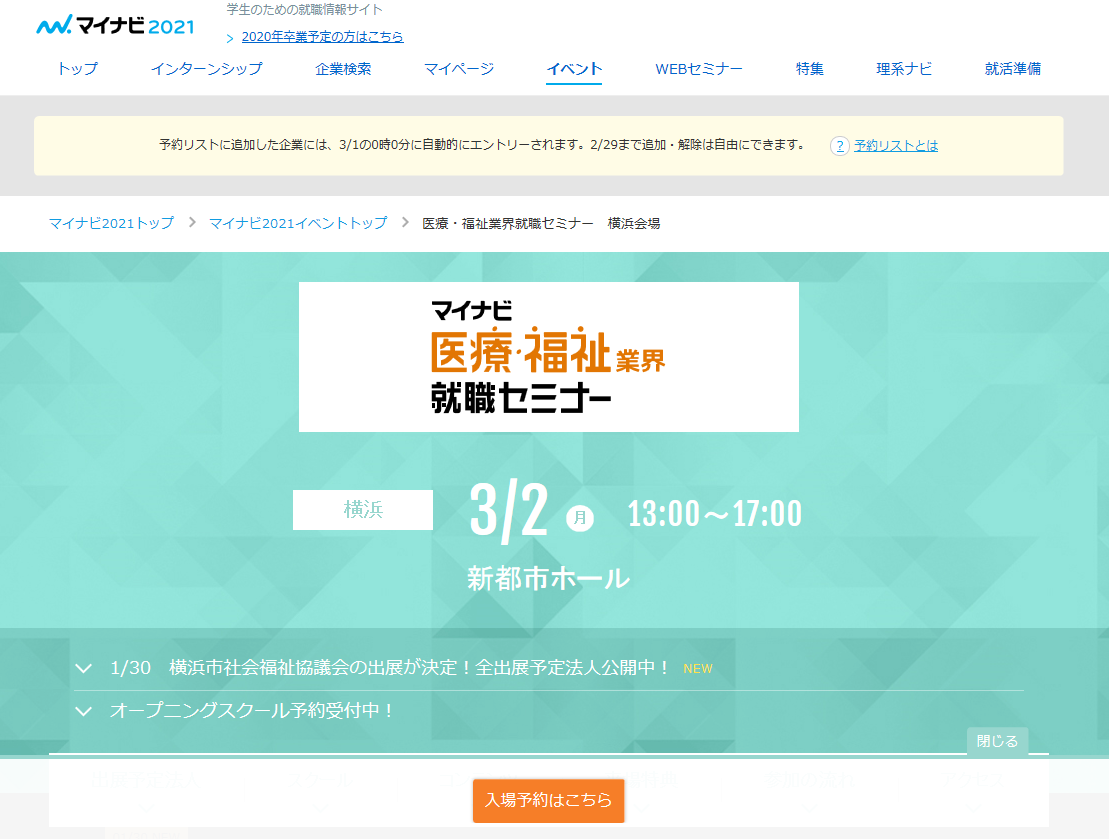The image size is (1109, 839).
Task: Open the 2020年卒業予定の方はこちら link
Action: click(x=323, y=37)
